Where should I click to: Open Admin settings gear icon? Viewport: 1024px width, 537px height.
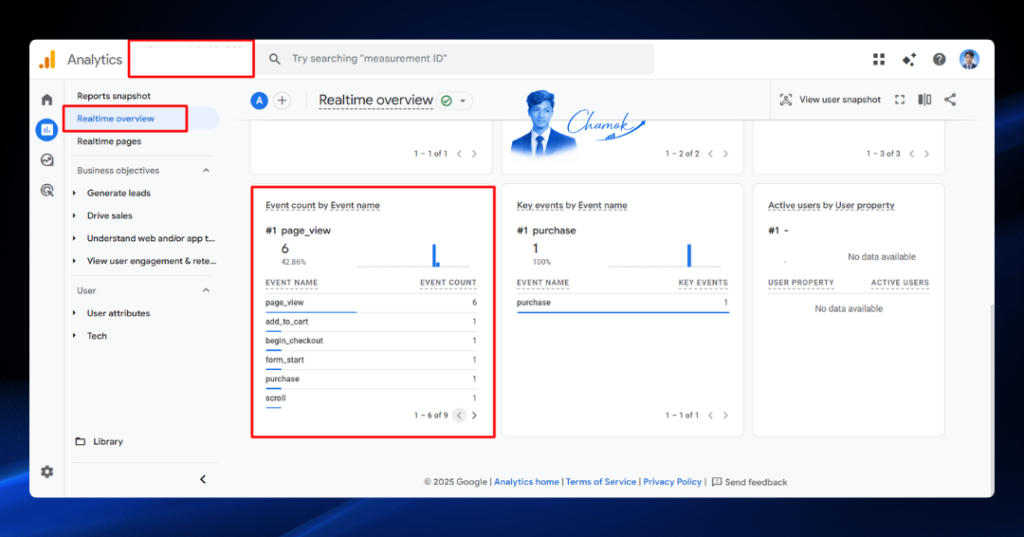pyautogui.click(x=47, y=472)
